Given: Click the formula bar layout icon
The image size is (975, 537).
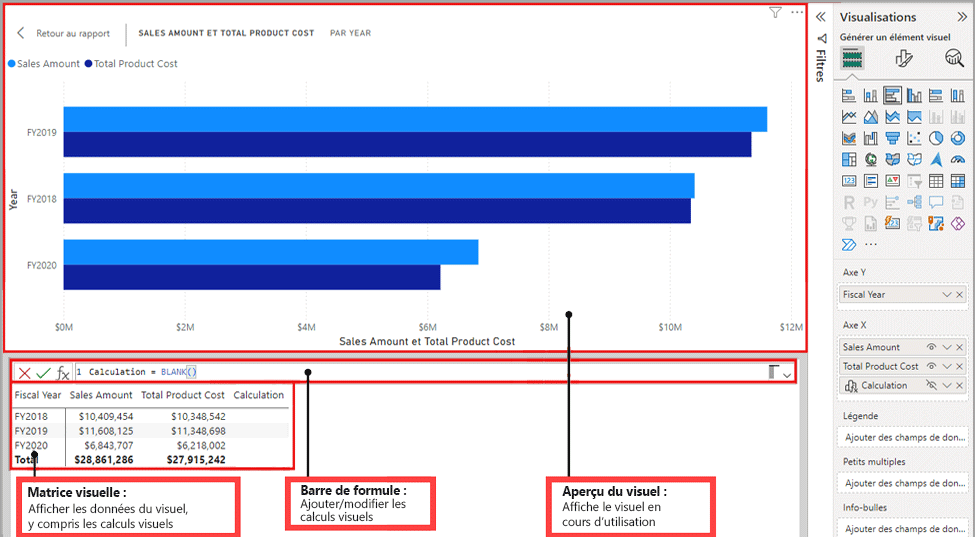Looking at the screenshot, I should [x=774, y=372].
